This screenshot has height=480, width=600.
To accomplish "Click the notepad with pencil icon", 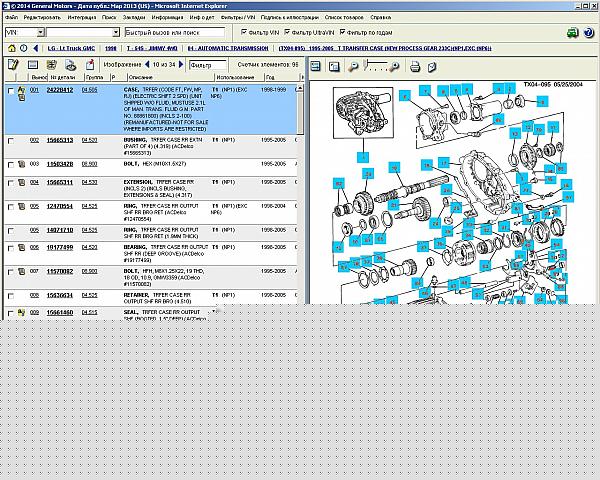I will coord(12,65).
